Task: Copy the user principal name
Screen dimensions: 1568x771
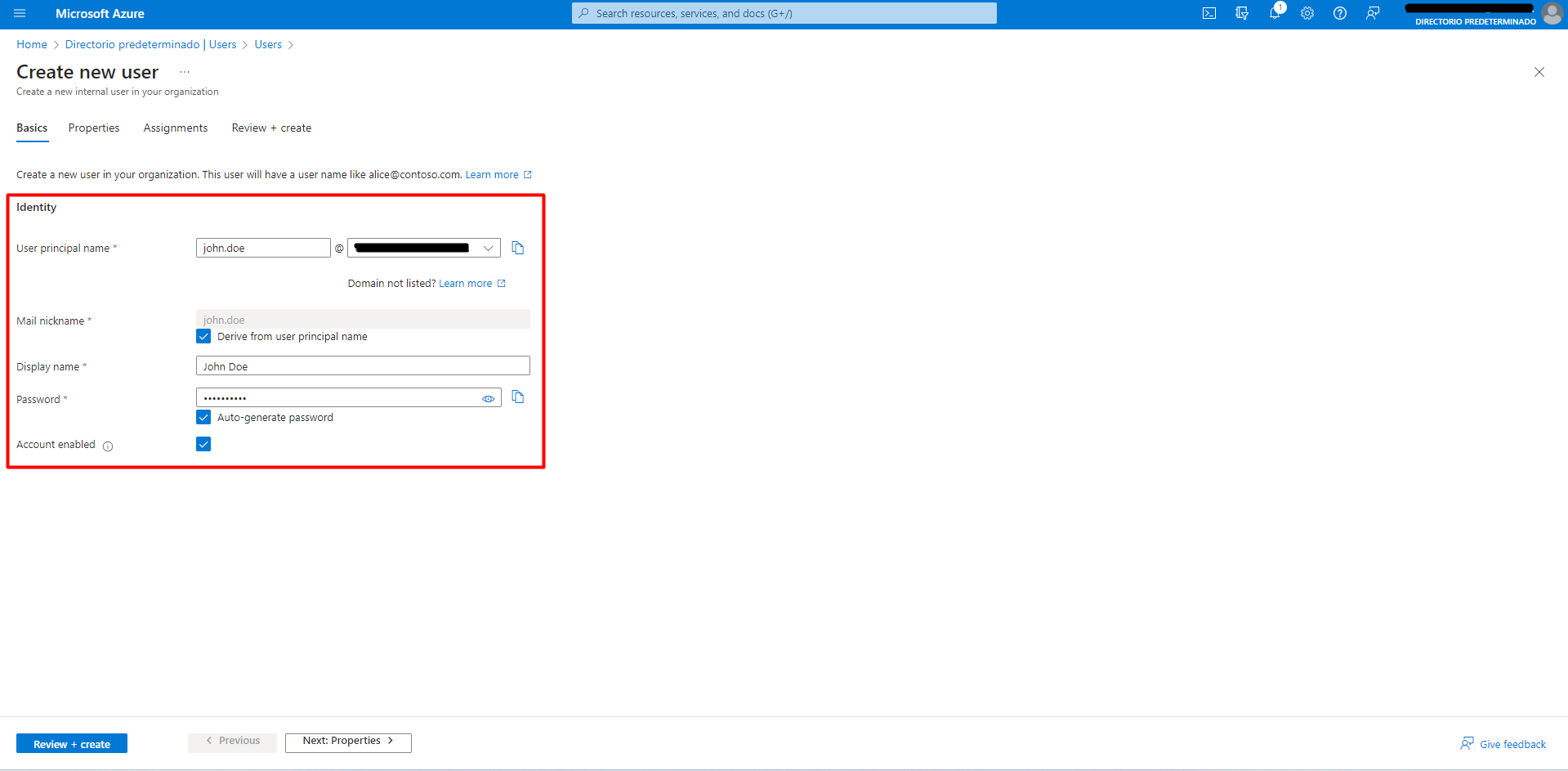Action: [518, 248]
